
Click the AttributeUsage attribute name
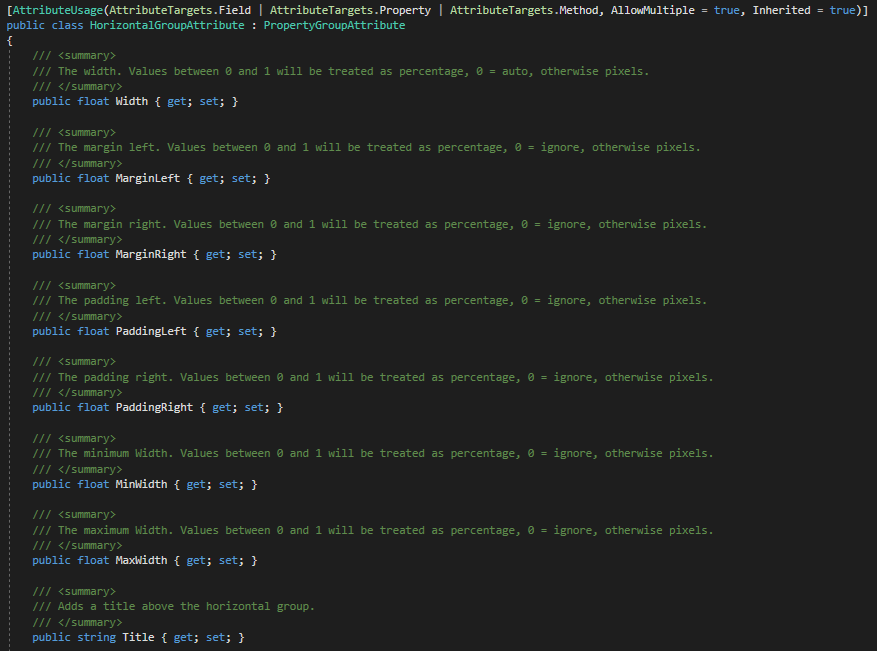(58, 10)
